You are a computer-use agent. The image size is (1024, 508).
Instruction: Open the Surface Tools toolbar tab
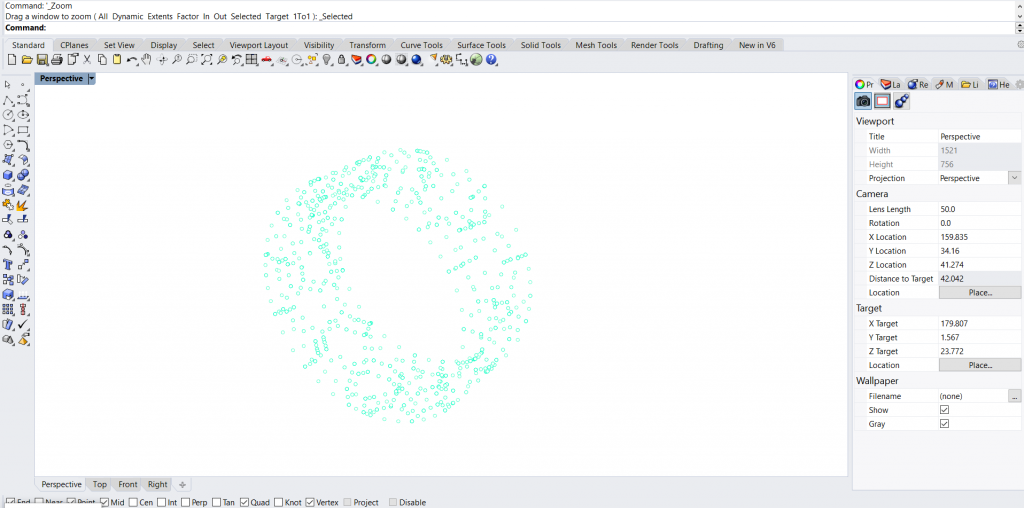481,45
